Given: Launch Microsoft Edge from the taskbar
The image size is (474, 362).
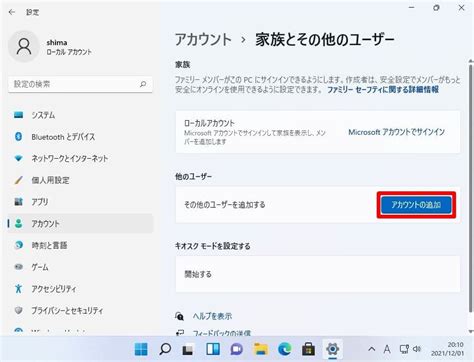Looking at the screenshot, I should (x=285, y=349).
